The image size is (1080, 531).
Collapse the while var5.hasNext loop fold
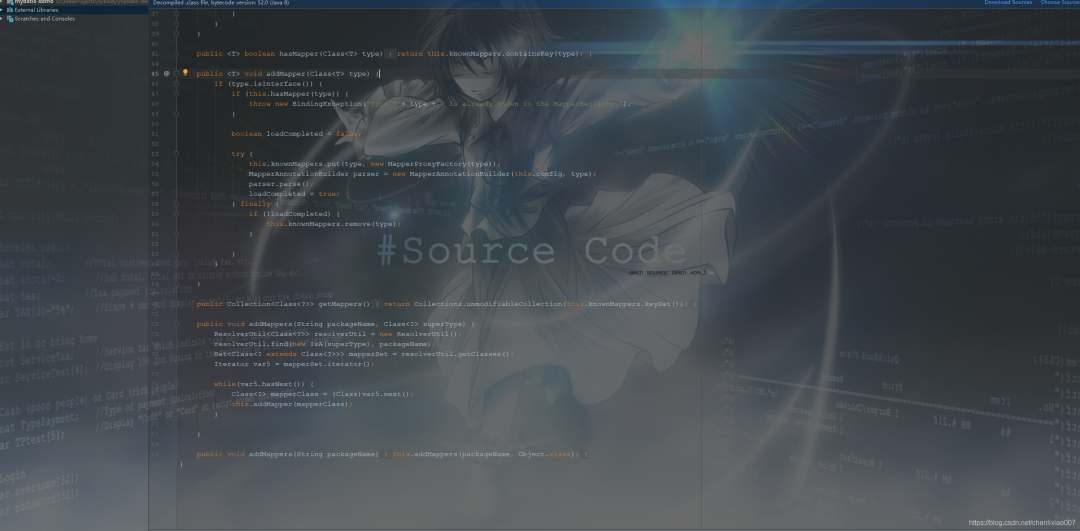[176, 384]
